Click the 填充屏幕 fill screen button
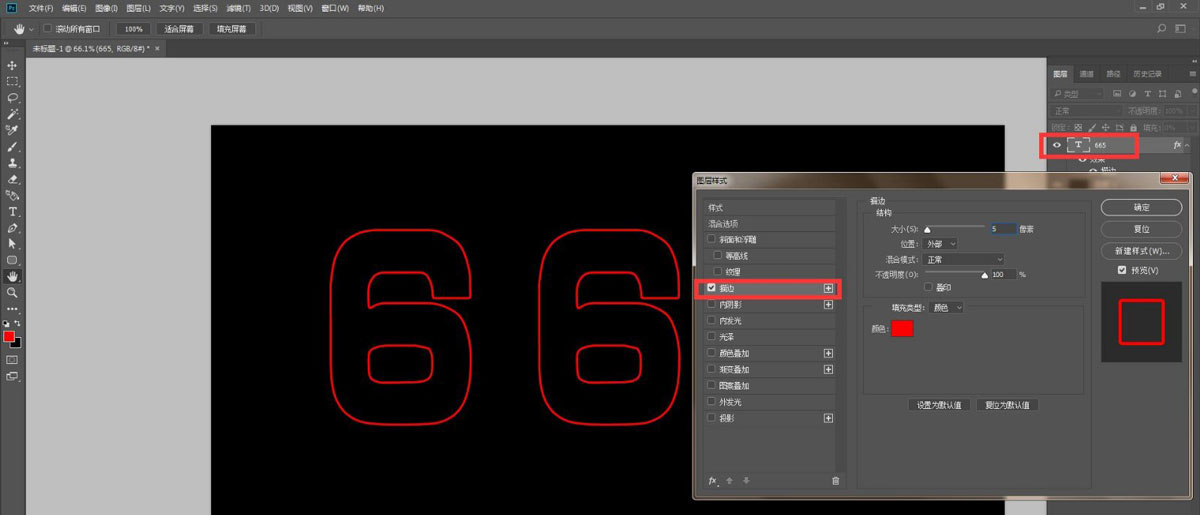The height and width of the screenshot is (515, 1200). coord(234,29)
